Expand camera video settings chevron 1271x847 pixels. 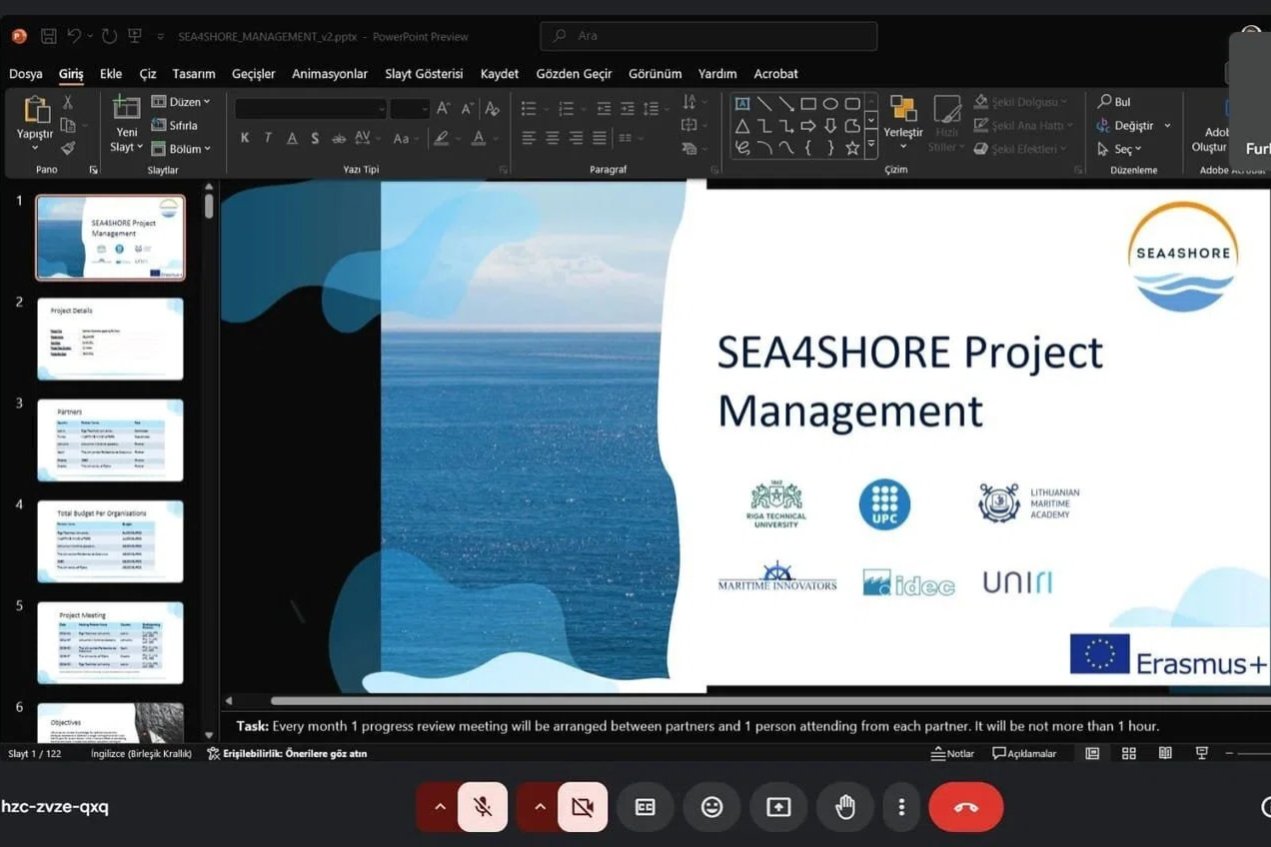(x=538, y=807)
